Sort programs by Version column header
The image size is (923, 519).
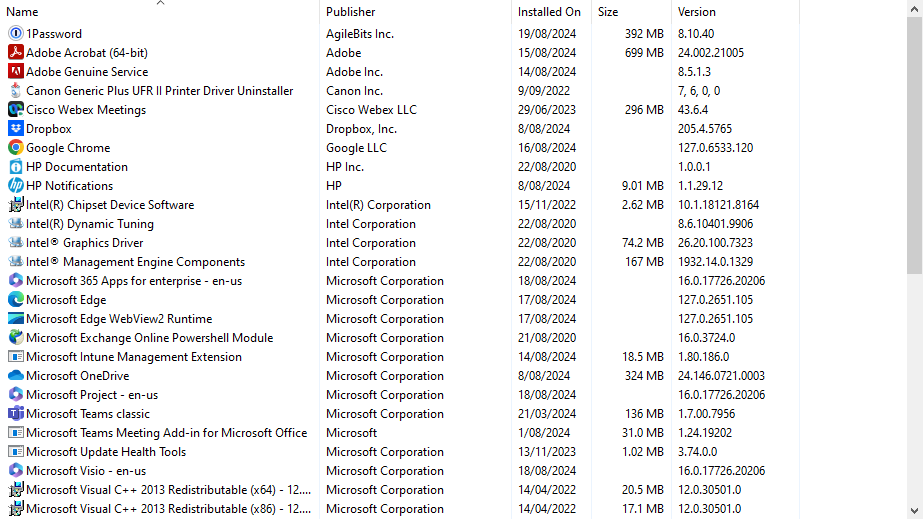[735, 12]
